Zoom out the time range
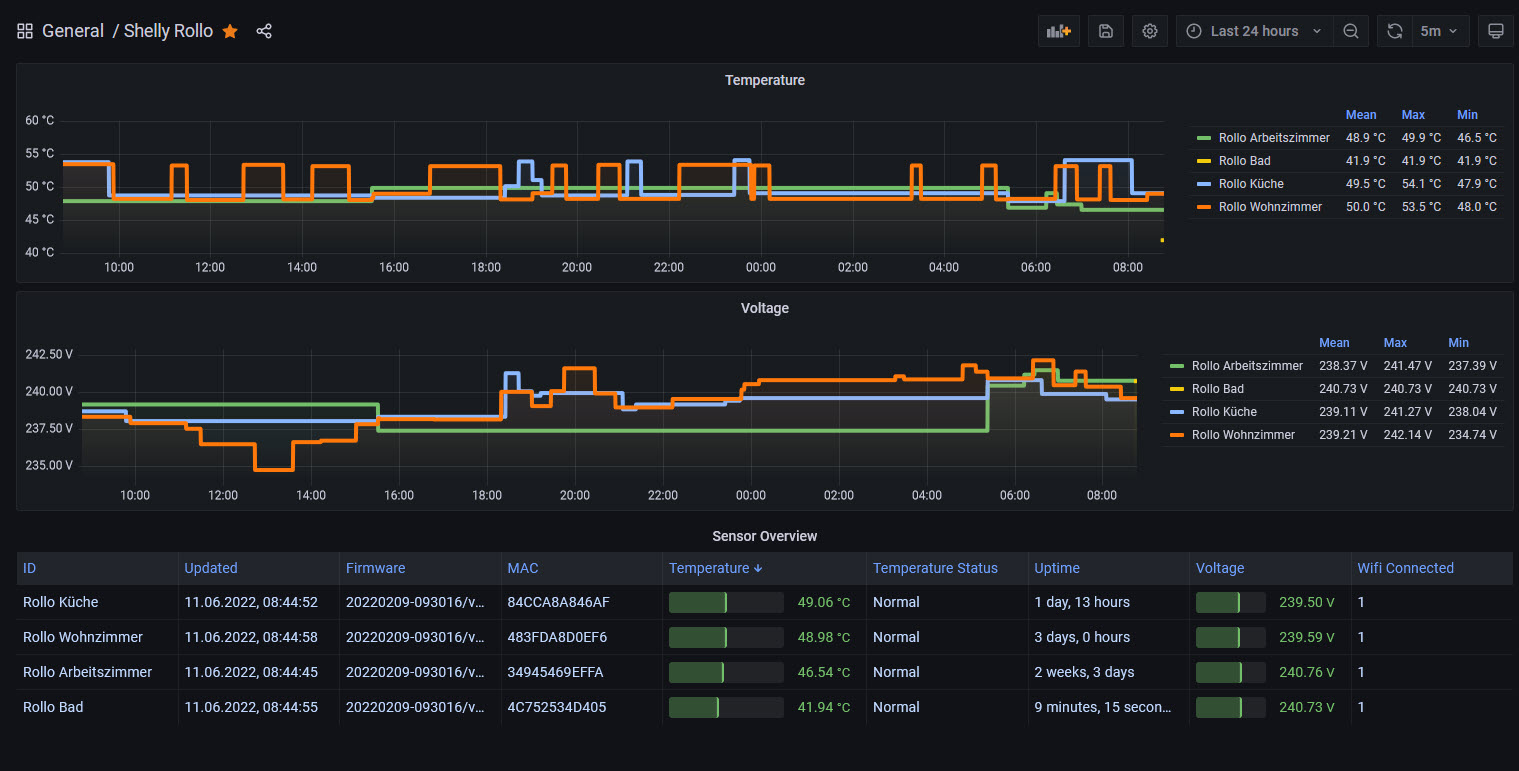1519x771 pixels. [1350, 31]
